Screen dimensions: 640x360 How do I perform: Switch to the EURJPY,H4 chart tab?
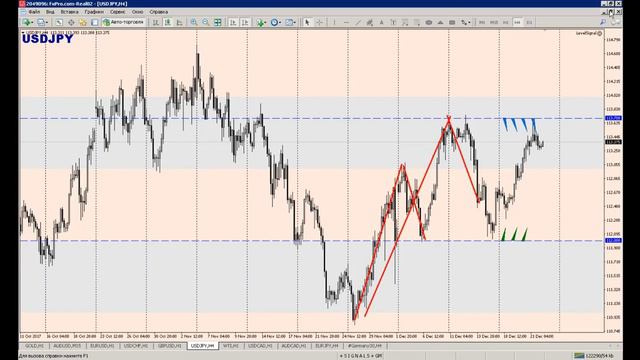click(327, 346)
